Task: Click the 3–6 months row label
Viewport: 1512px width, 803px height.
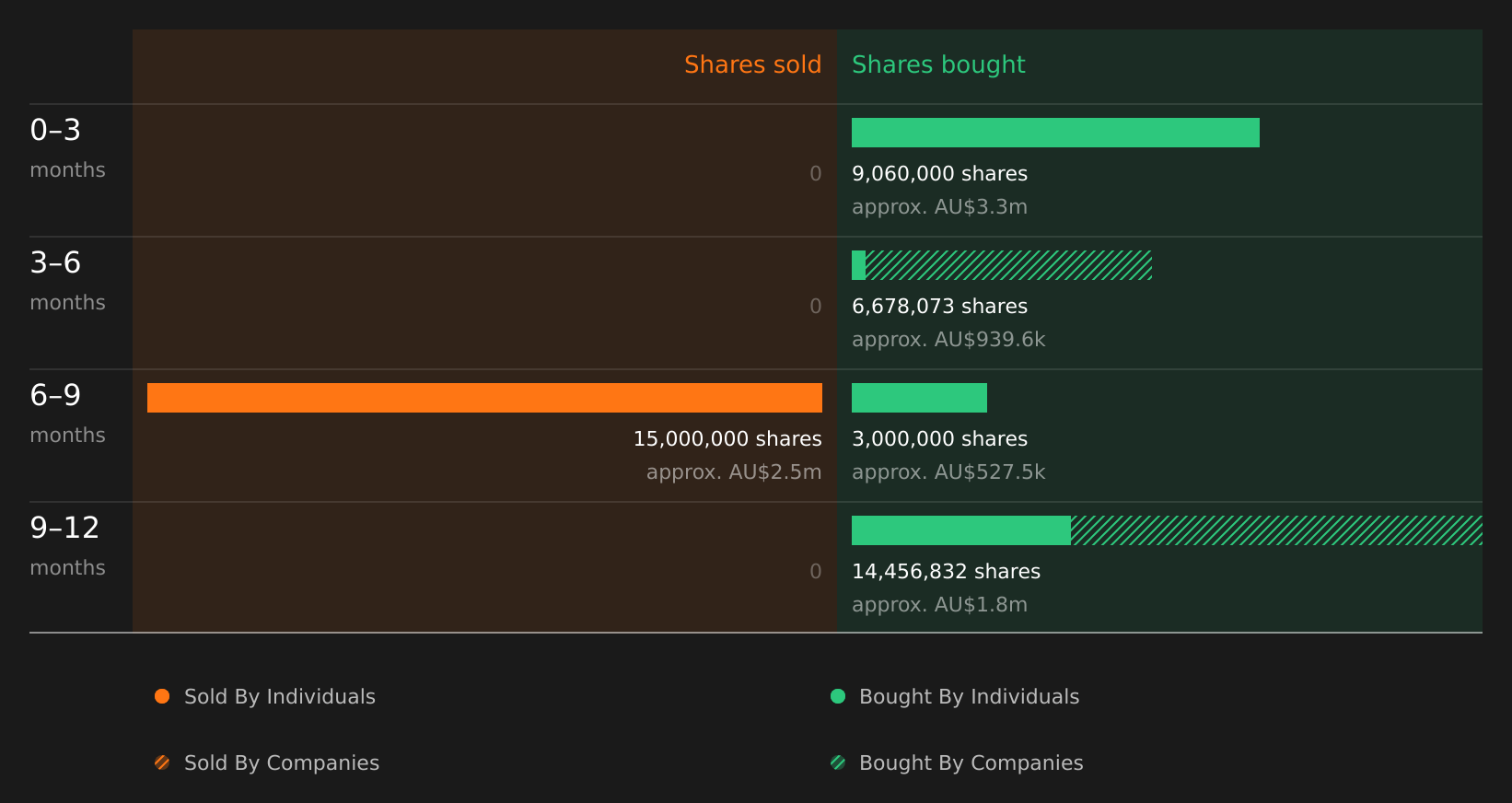Action: coord(67,281)
